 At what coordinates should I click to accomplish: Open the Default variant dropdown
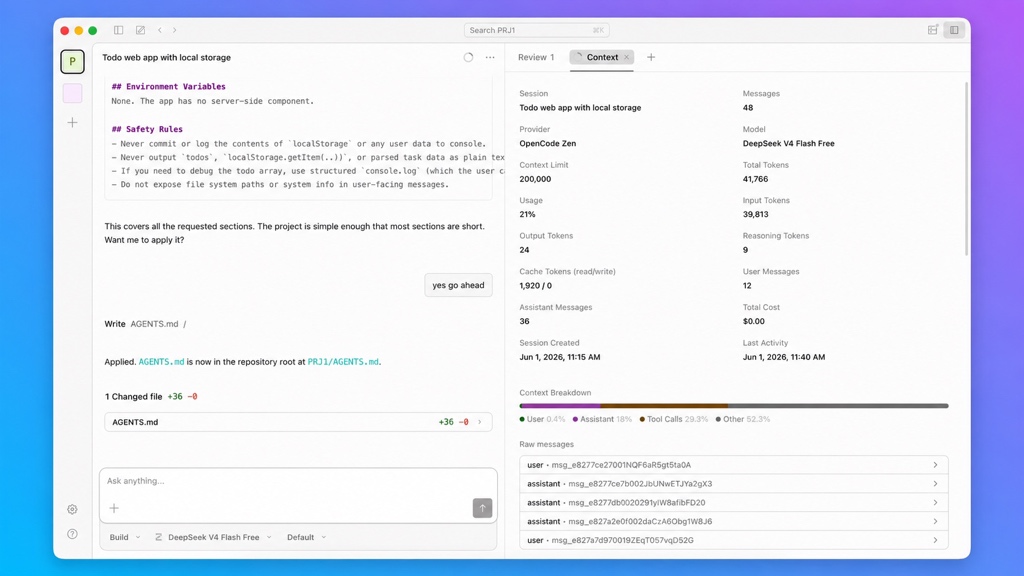pos(306,537)
